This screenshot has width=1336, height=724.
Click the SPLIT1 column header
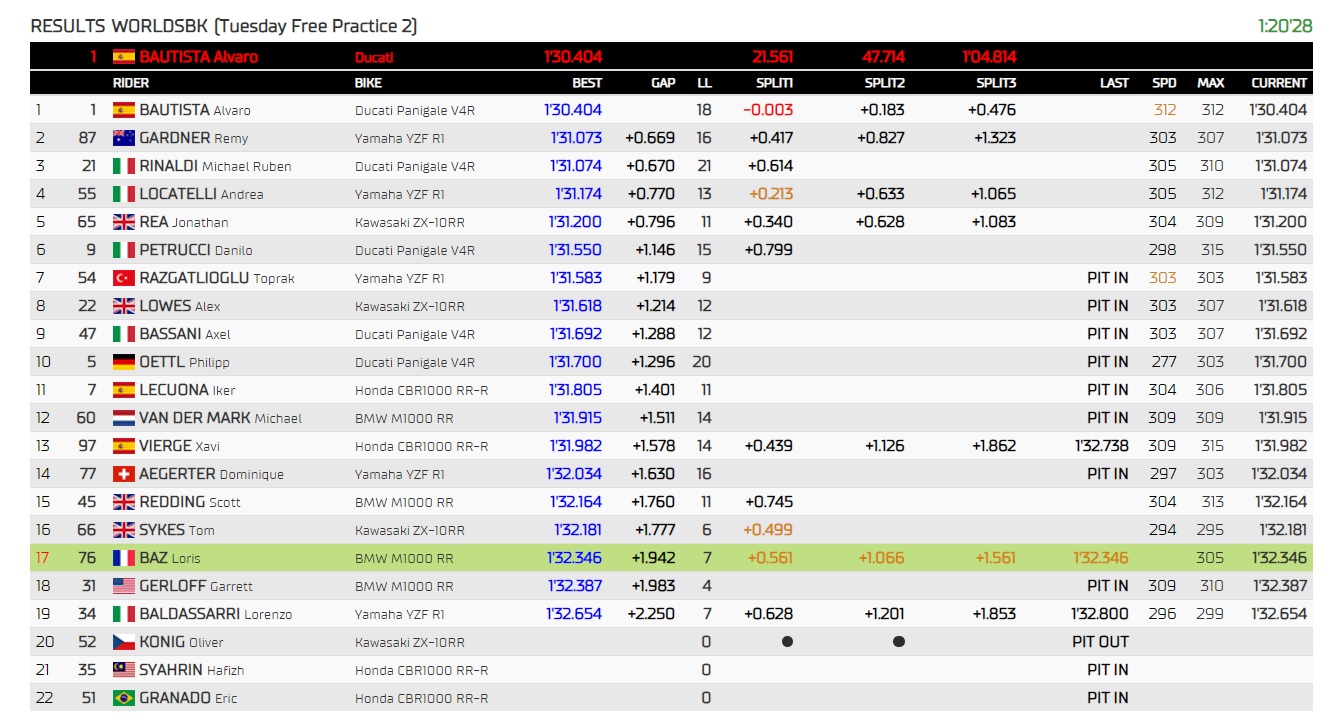pyautogui.click(x=774, y=83)
